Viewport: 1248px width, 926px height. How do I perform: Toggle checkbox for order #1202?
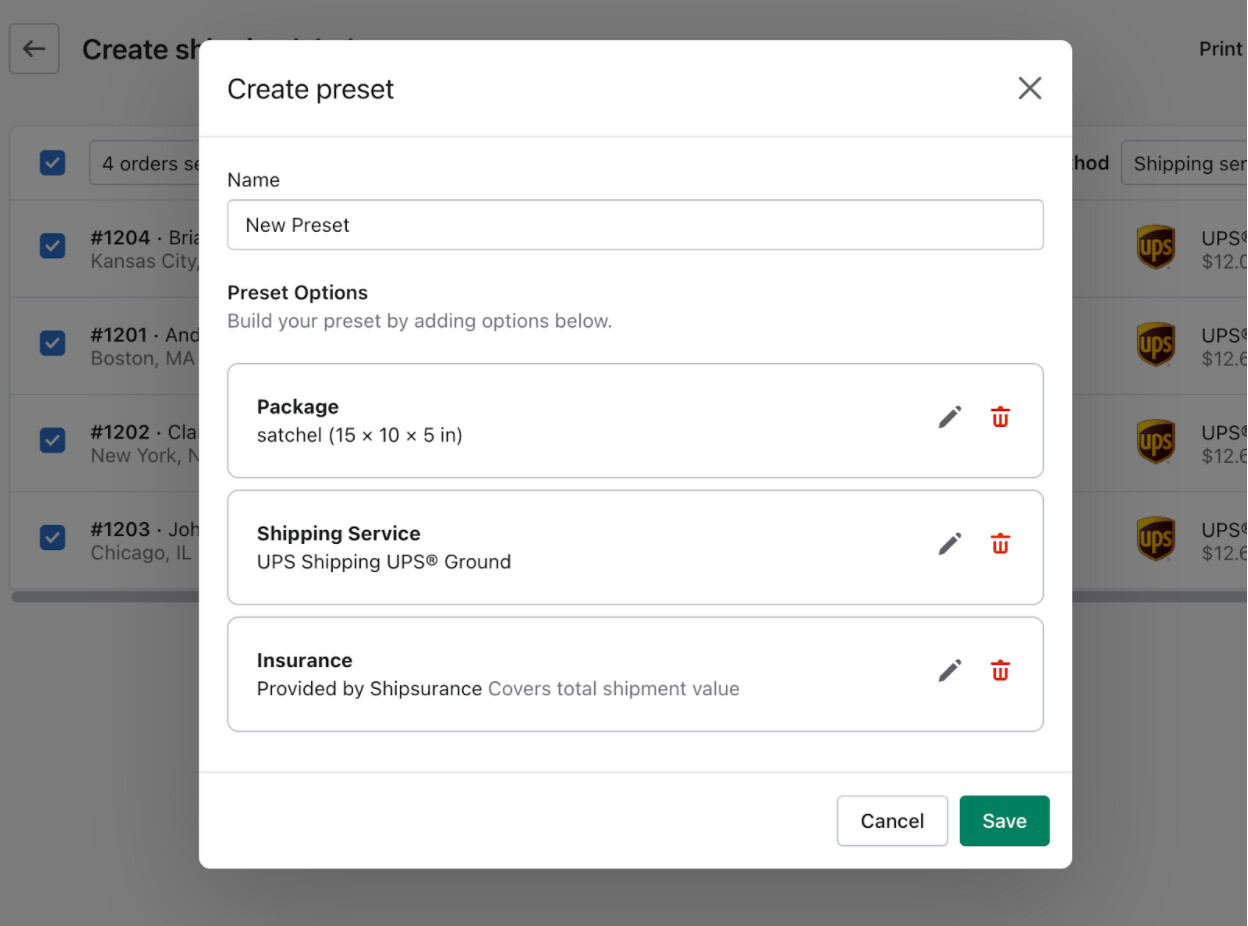(x=52, y=440)
